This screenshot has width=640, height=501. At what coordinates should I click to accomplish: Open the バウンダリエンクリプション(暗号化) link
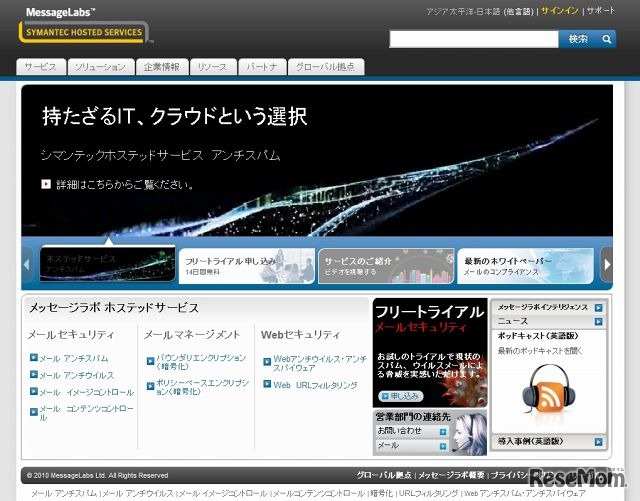[x=201, y=362]
